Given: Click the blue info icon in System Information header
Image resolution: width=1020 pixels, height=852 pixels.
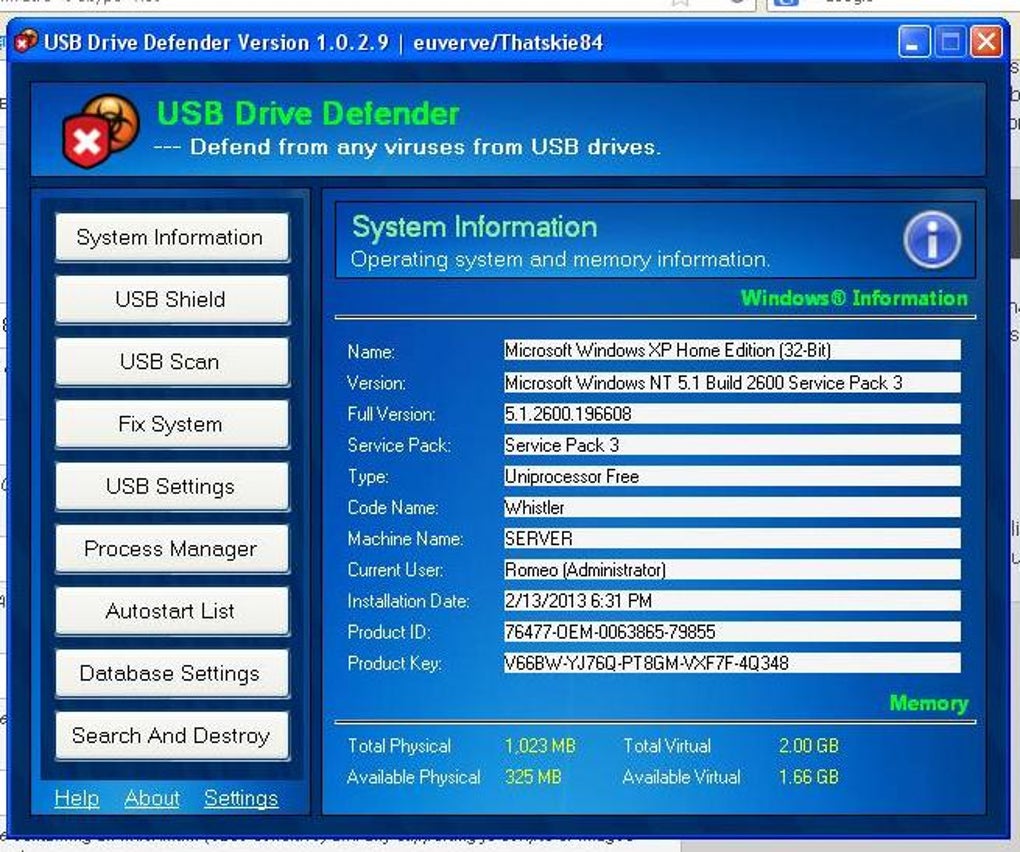Looking at the screenshot, I should pos(932,239).
